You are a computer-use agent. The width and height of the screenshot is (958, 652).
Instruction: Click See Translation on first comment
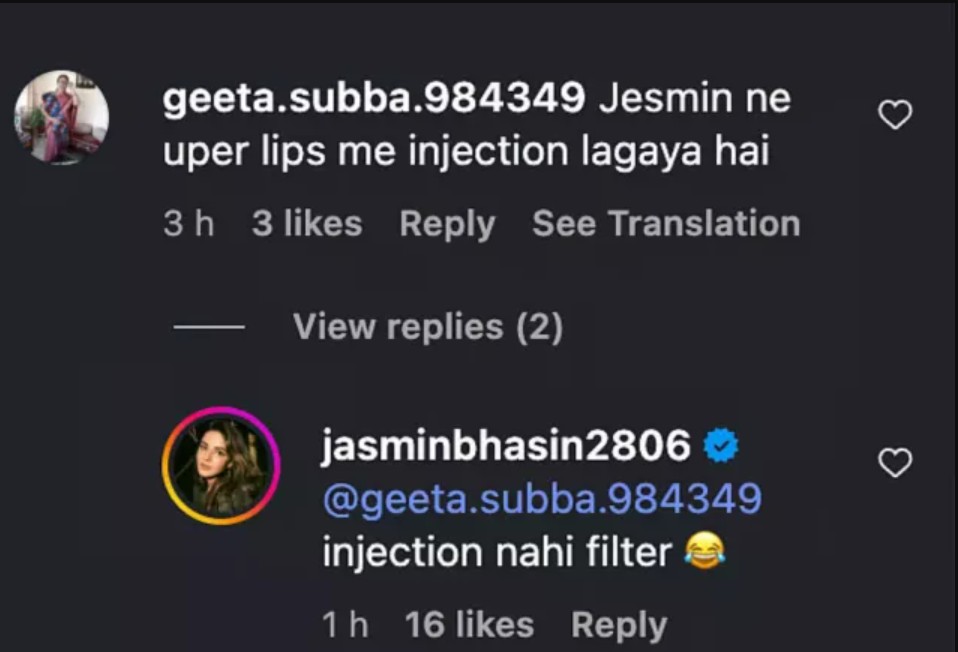666,224
